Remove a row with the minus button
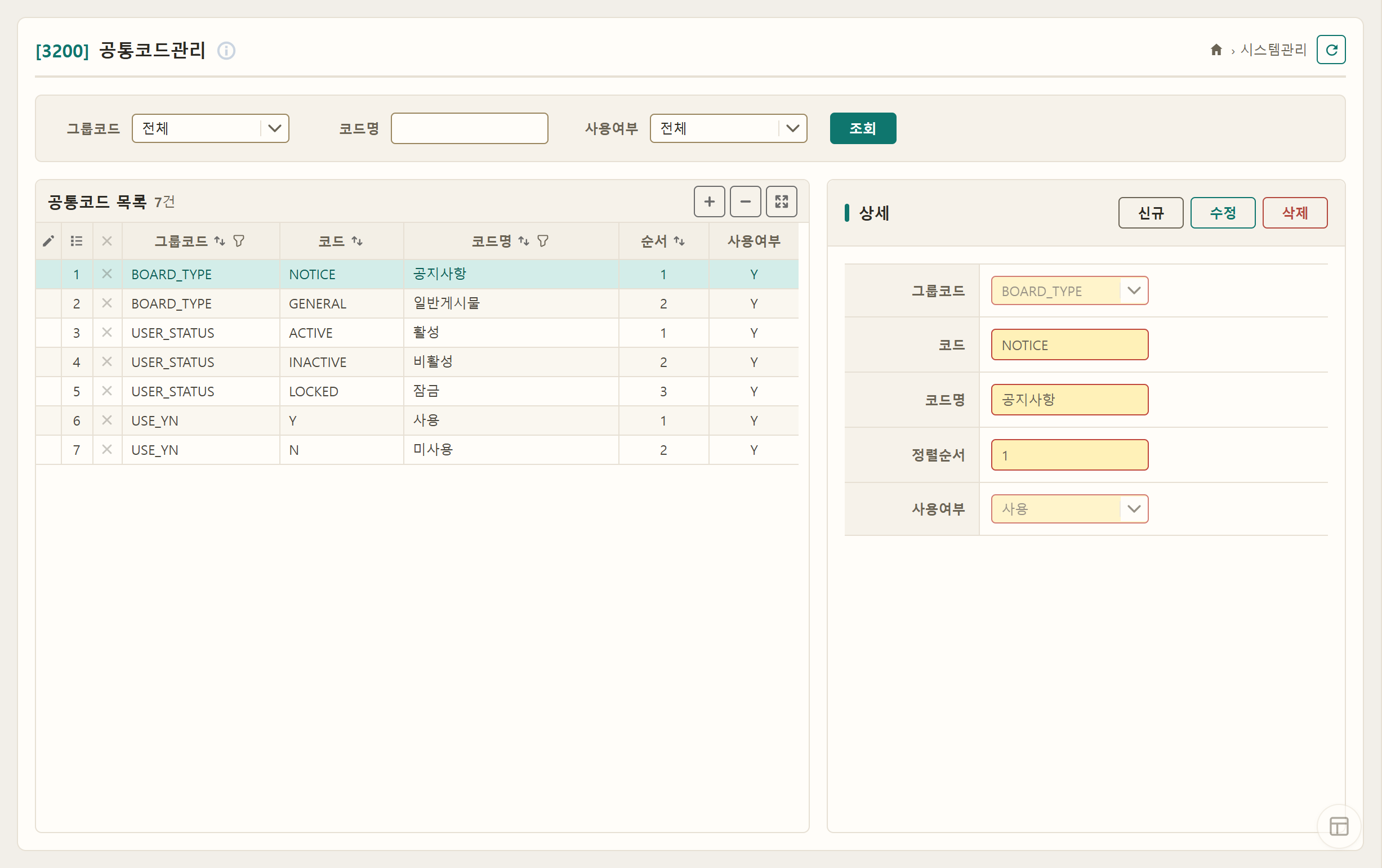 point(745,202)
